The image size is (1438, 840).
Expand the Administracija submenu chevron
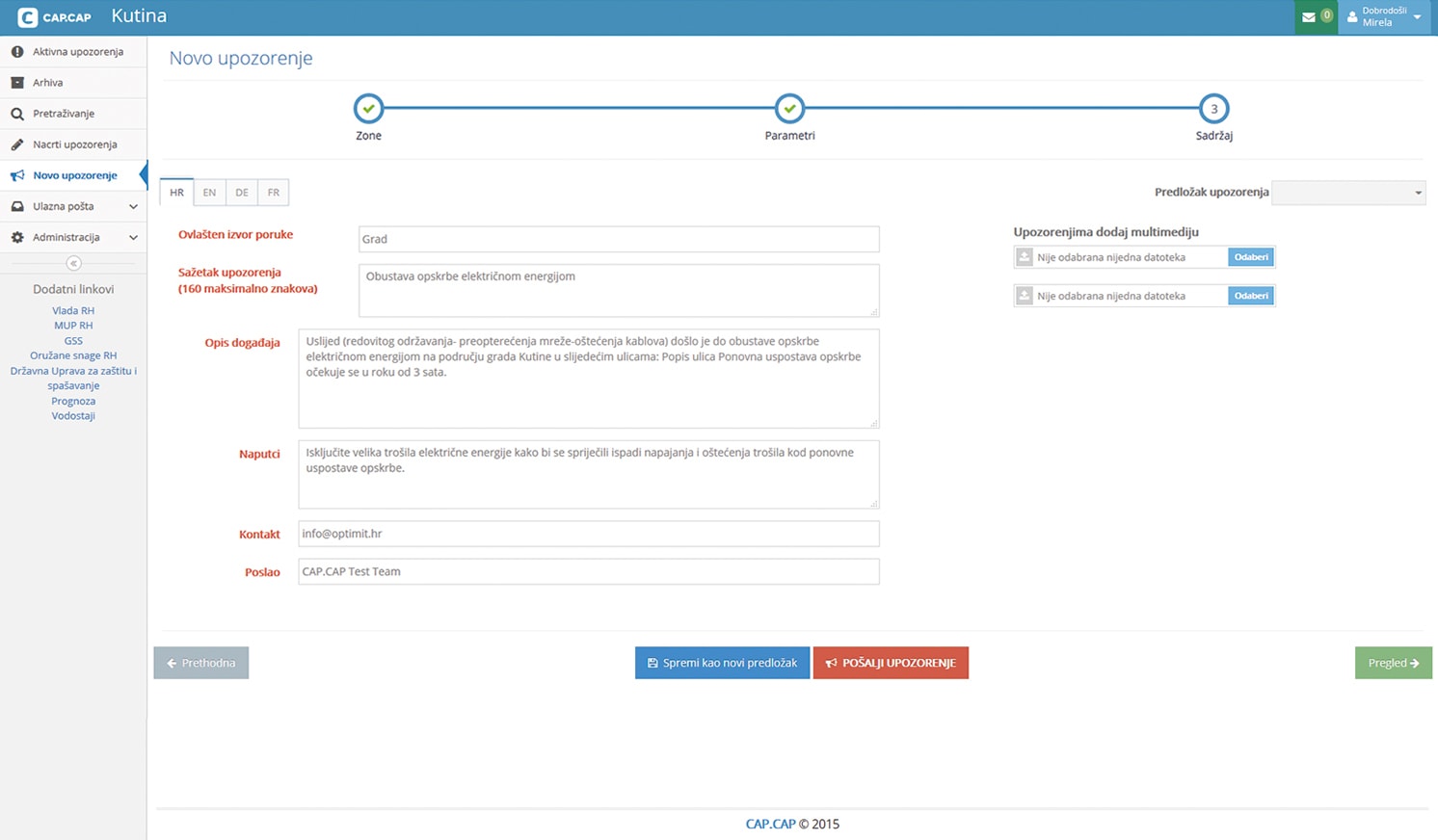[x=133, y=237]
